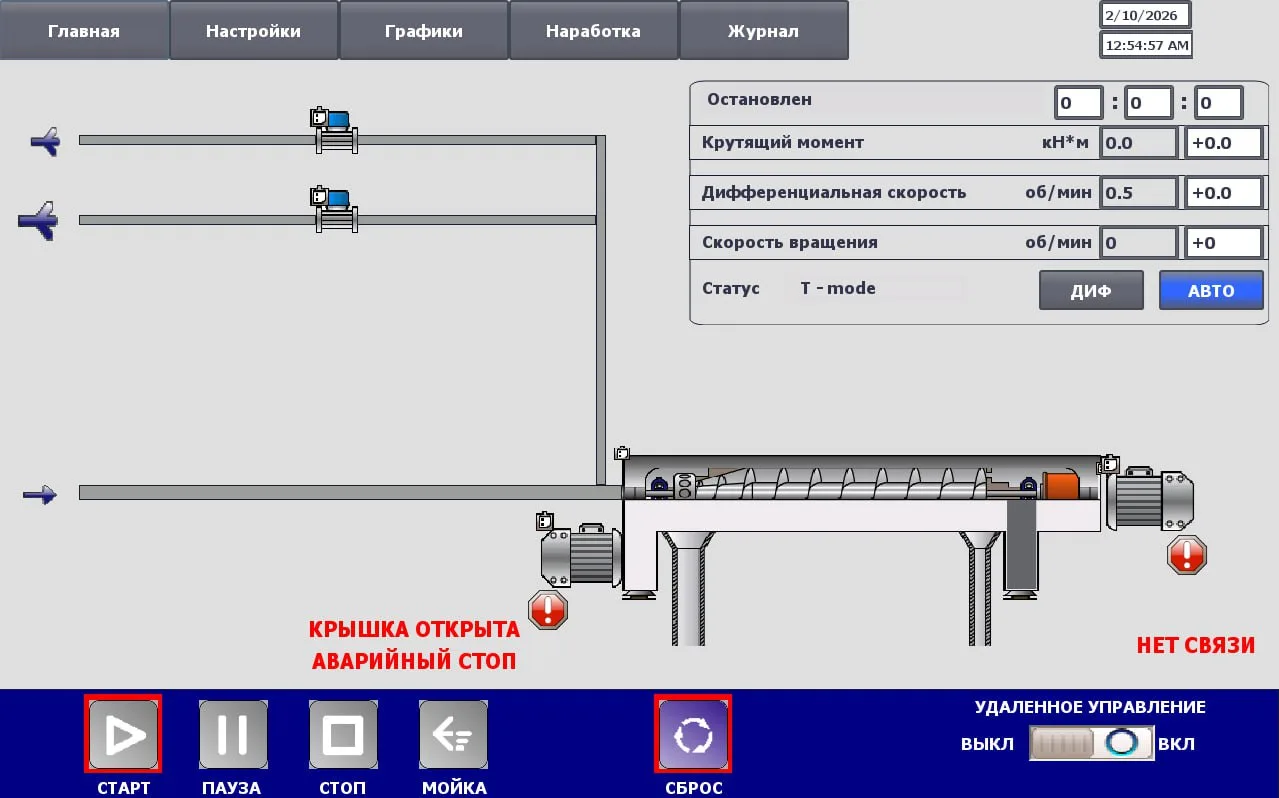Switch to the Настройки tab
This screenshot has height=798, width=1279.
pyautogui.click(x=254, y=31)
